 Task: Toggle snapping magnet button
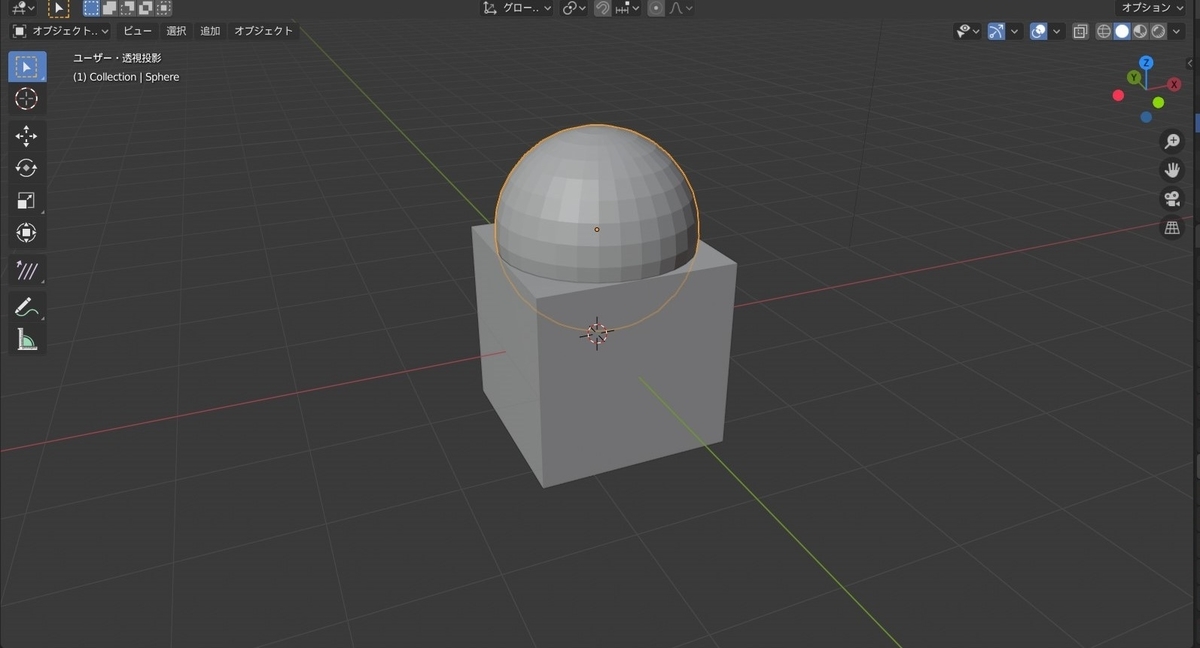point(603,8)
